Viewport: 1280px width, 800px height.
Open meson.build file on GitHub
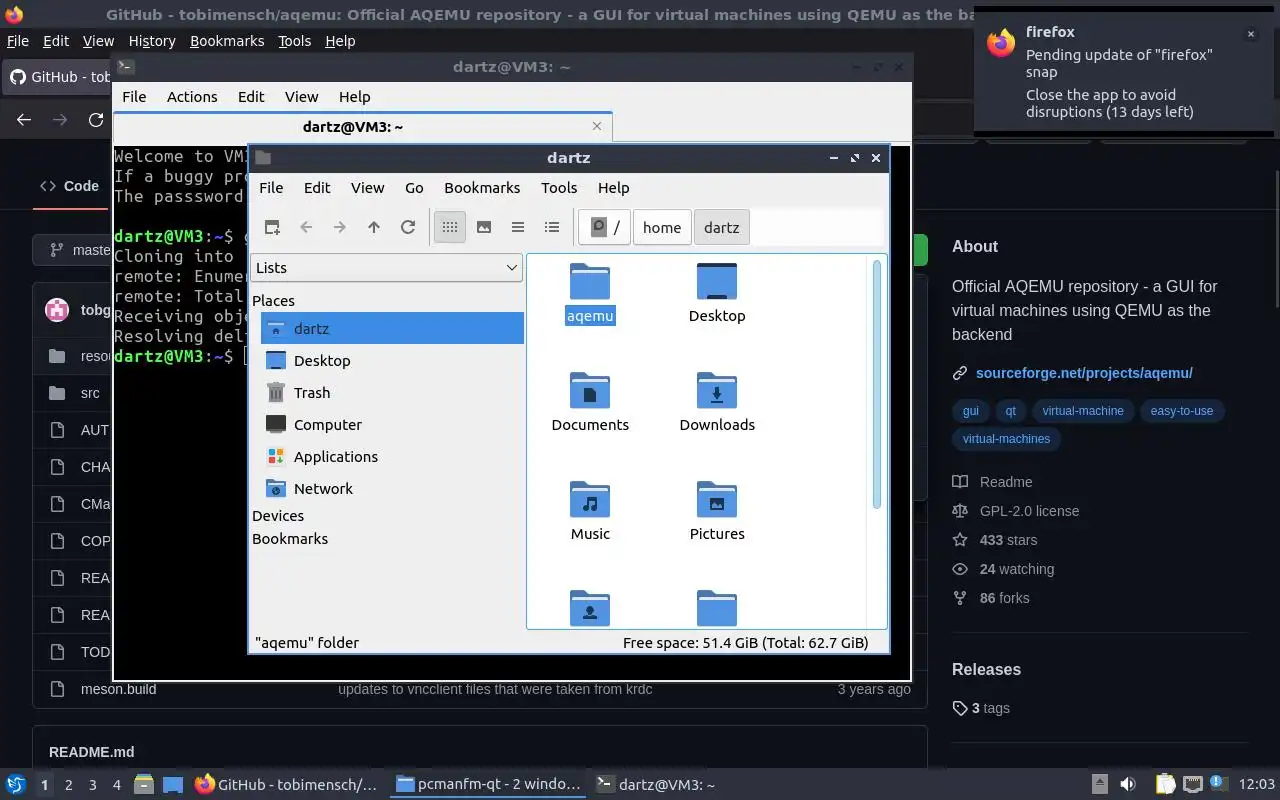pyautogui.click(x=118, y=689)
